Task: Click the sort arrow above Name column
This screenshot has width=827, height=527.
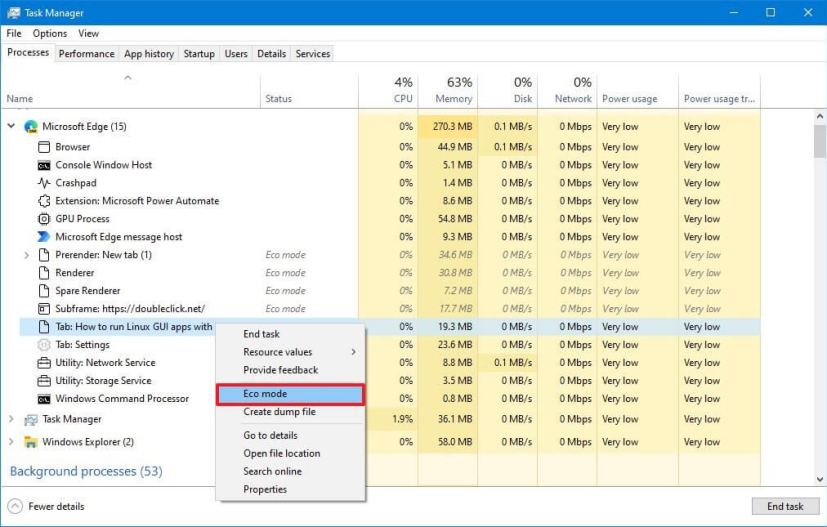Action: click(128, 78)
